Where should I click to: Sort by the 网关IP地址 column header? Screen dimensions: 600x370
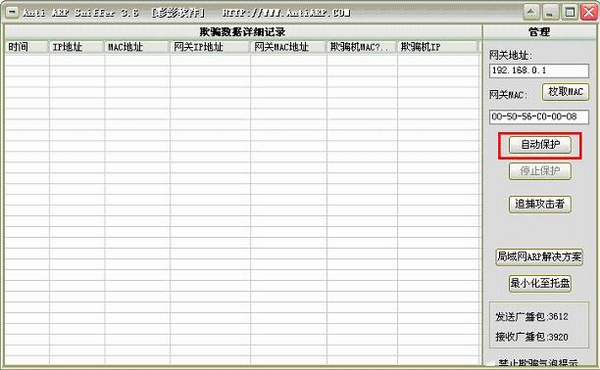pos(210,47)
